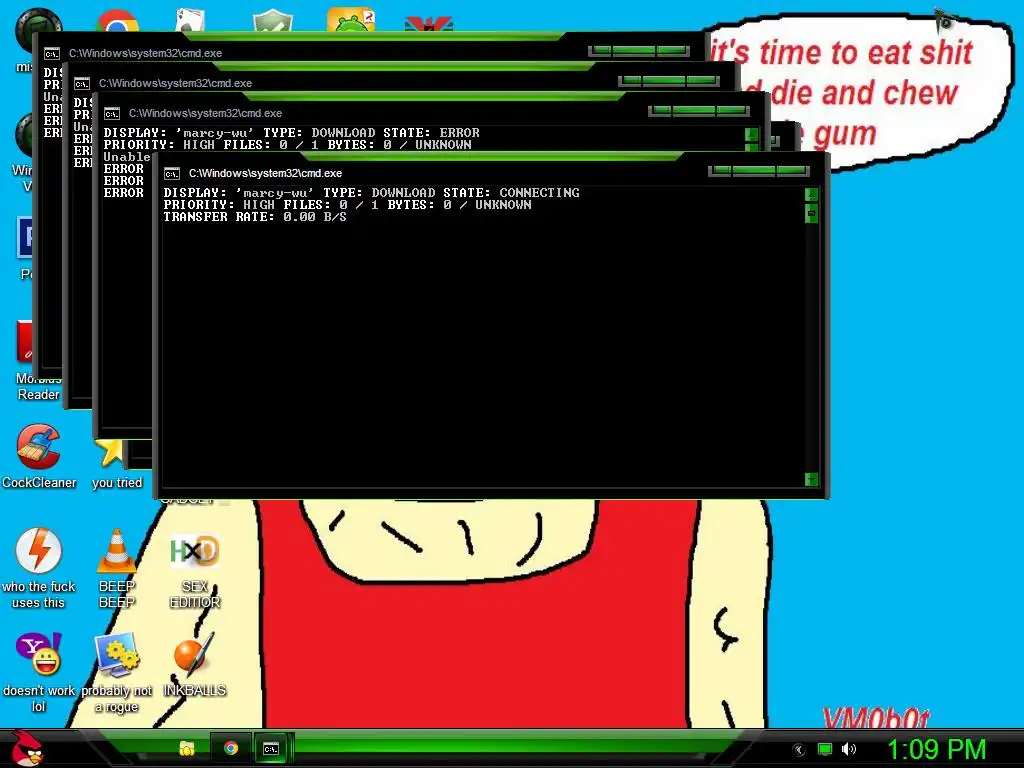The image size is (1024, 768).
Task: Open the system menu icon of the rearmost cmd window
Action: tap(52, 54)
